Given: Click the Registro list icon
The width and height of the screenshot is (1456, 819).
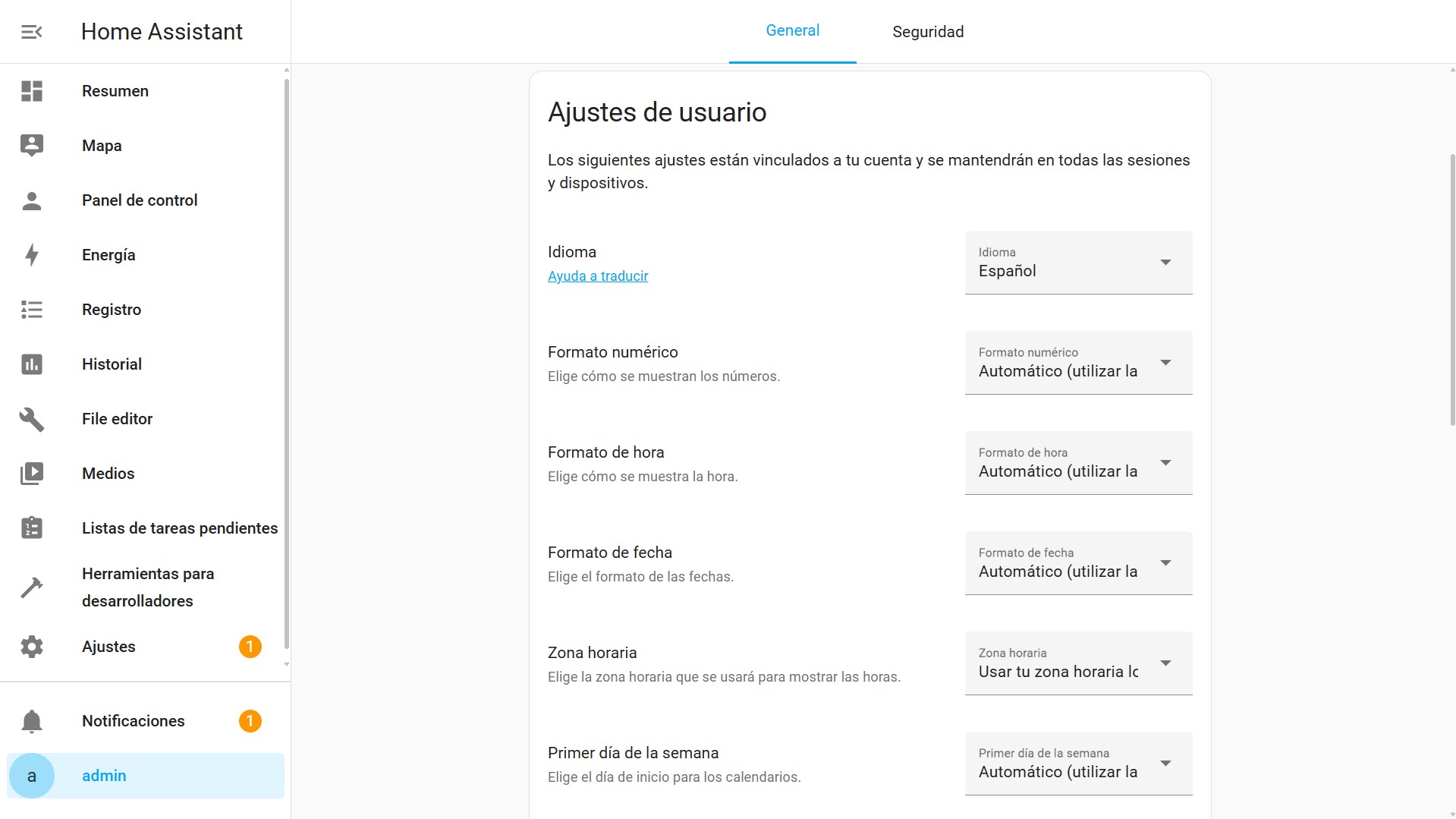Looking at the screenshot, I should (x=31, y=309).
